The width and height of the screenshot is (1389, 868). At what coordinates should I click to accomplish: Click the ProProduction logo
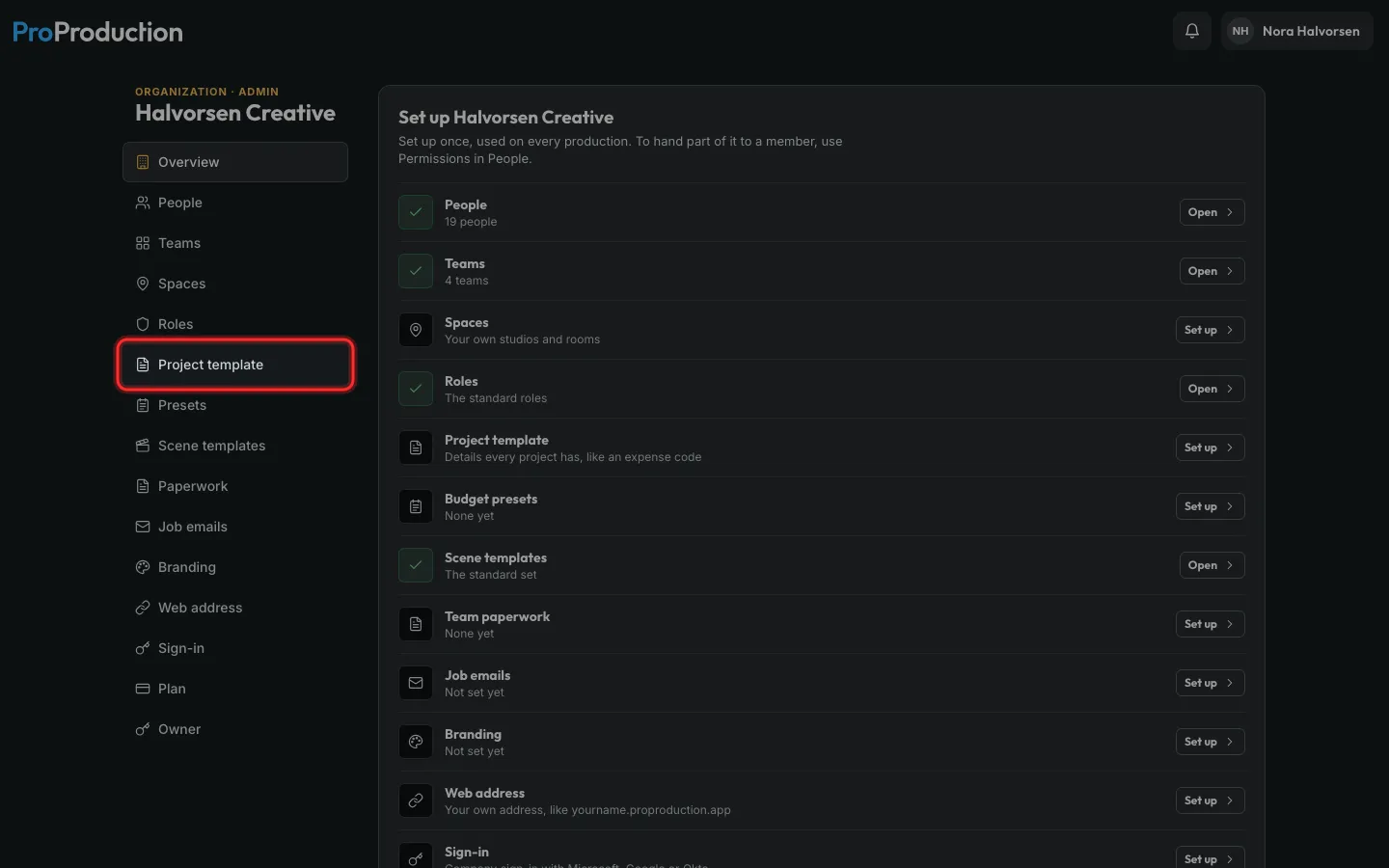[97, 32]
